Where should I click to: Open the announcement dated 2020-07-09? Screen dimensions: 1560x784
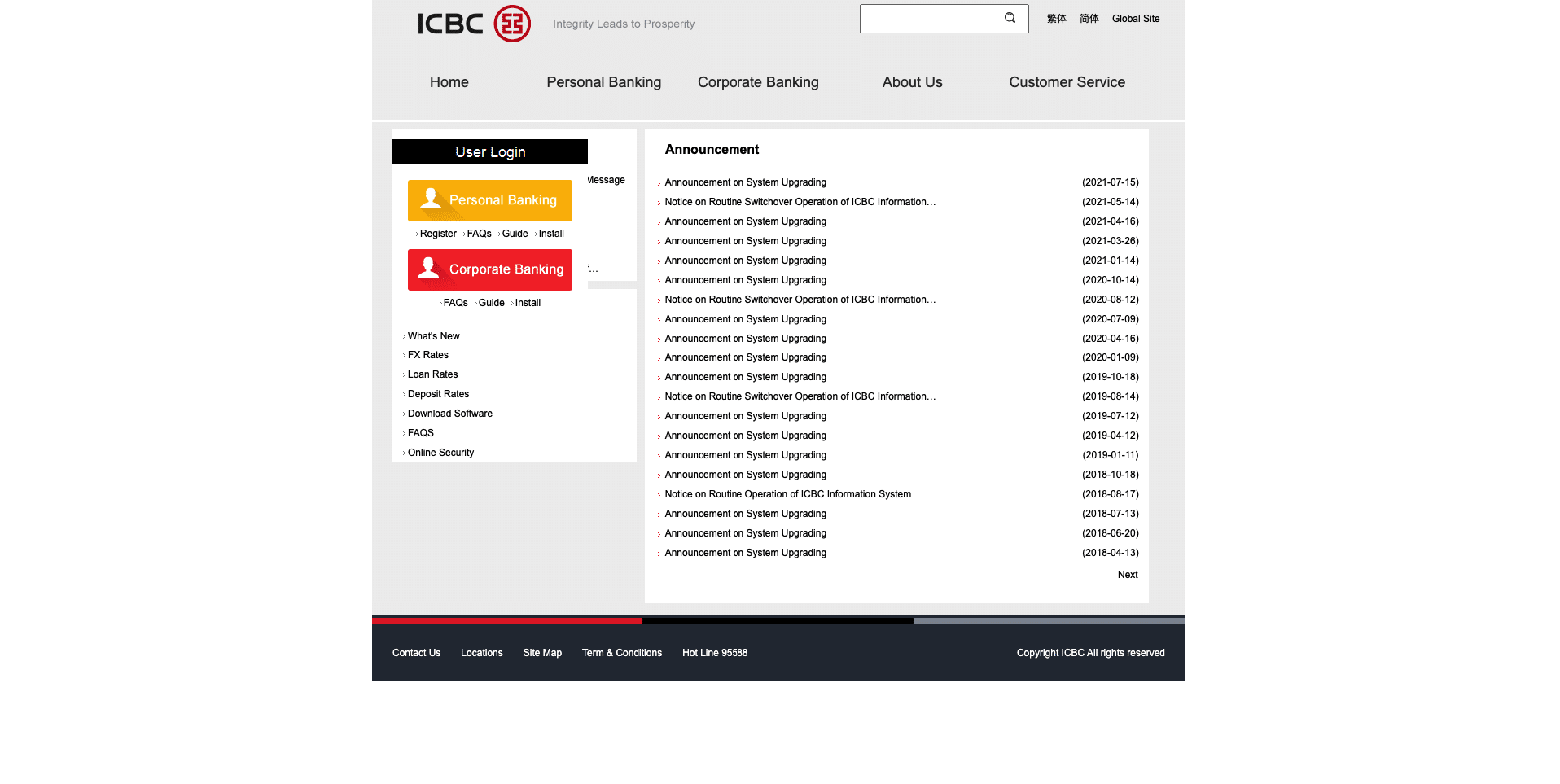745,319
